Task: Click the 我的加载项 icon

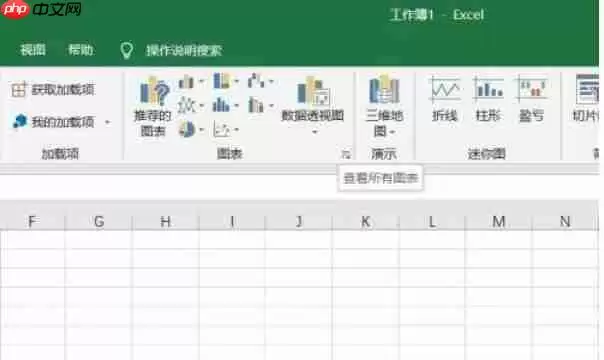Action: (19, 121)
